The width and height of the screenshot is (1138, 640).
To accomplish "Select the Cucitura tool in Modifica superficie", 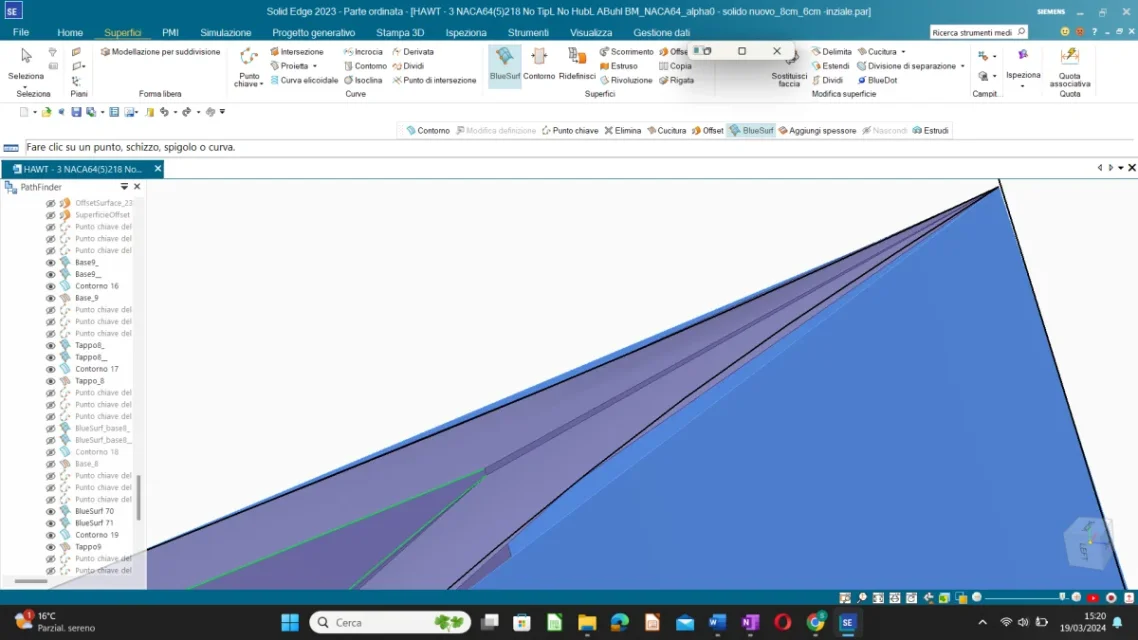I will coord(882,51).
